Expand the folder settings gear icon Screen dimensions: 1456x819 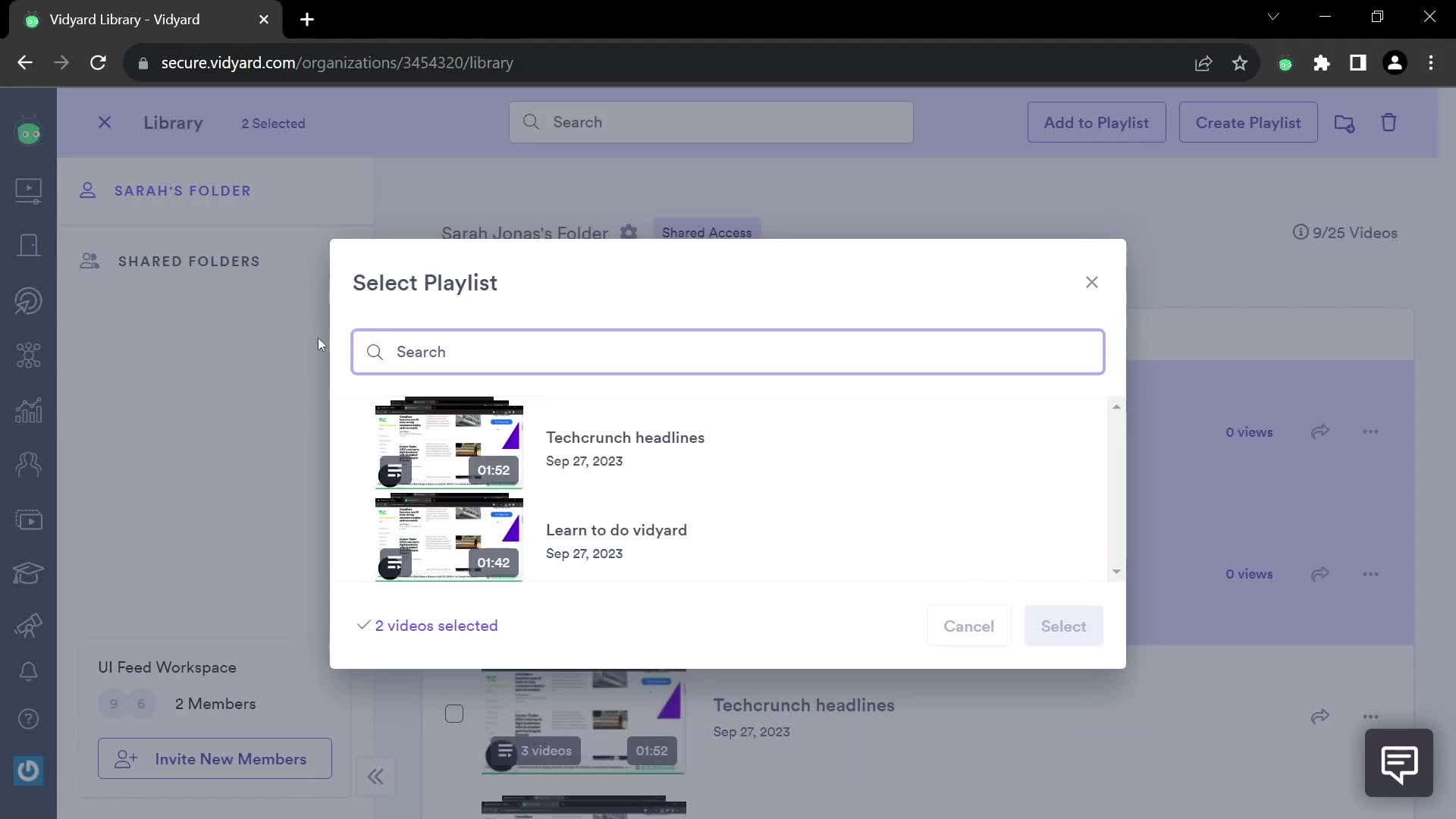coord(629,232)
